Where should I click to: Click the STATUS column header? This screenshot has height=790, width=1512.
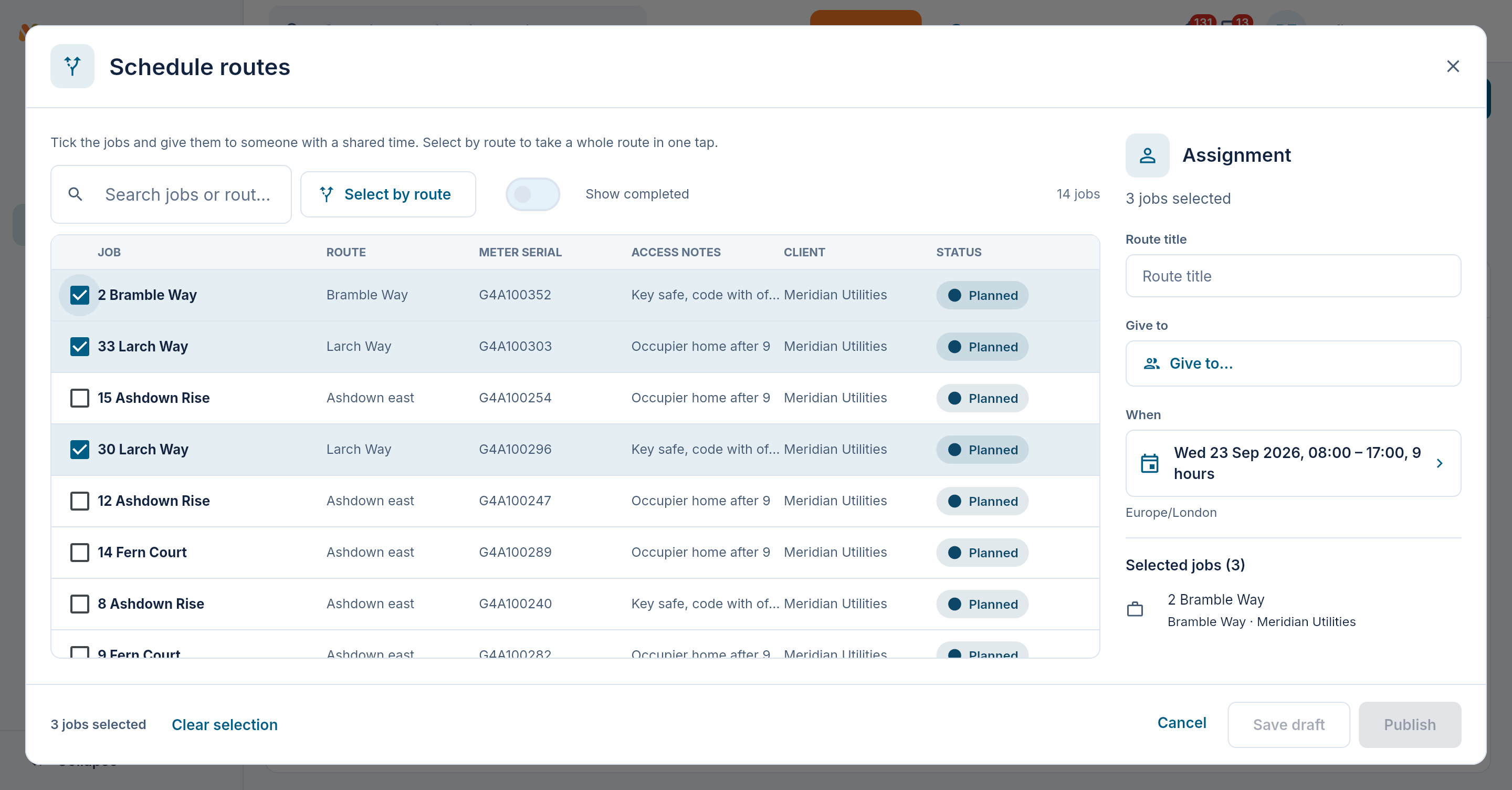[959, 253]
